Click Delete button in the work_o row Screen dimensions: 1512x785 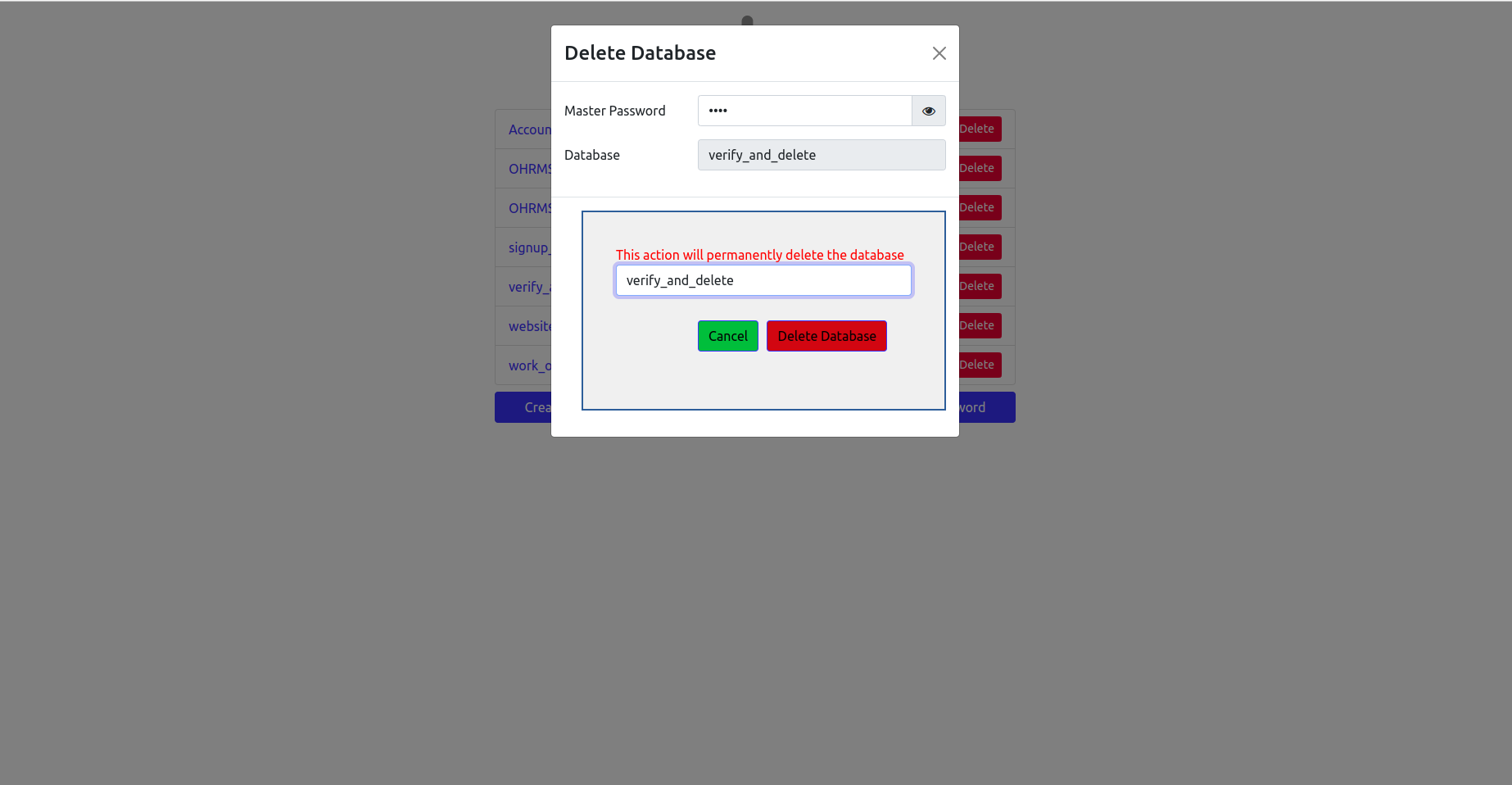point(980,365)
